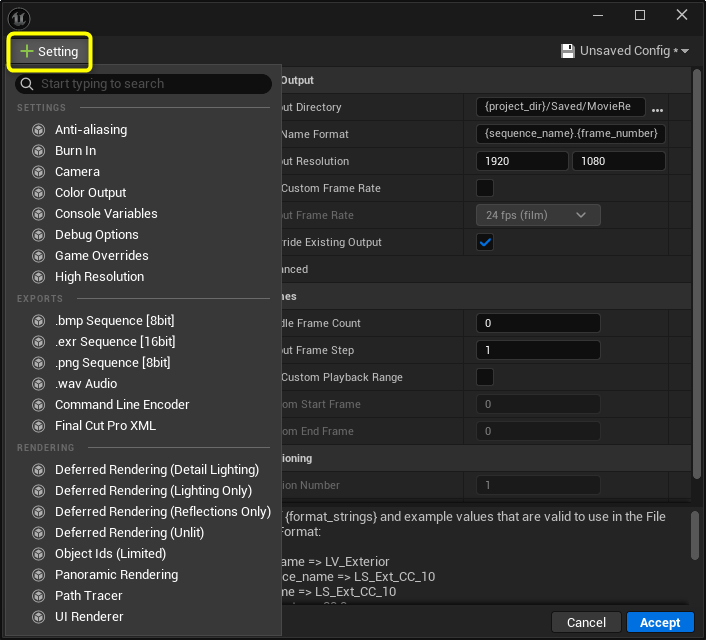
Task: Click the icon next to Anti-aliasing
Action: [x=39, y=130]
